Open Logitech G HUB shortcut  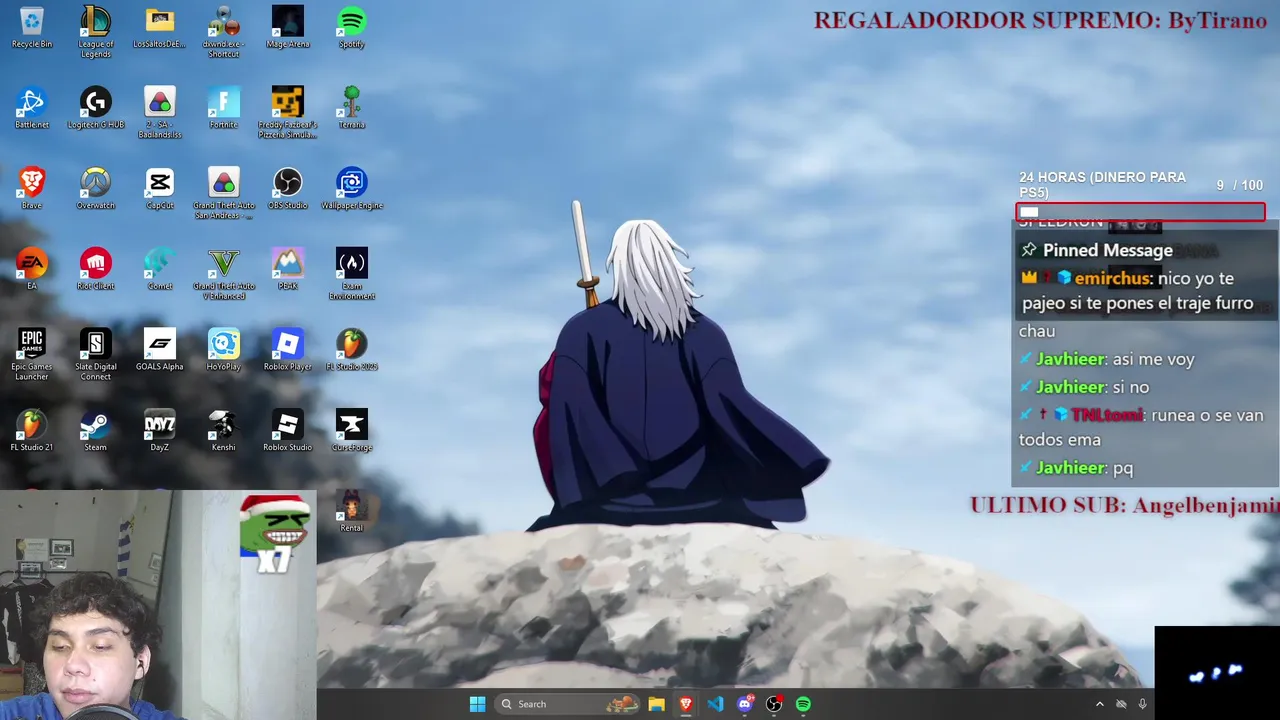(x=96, y=109)
